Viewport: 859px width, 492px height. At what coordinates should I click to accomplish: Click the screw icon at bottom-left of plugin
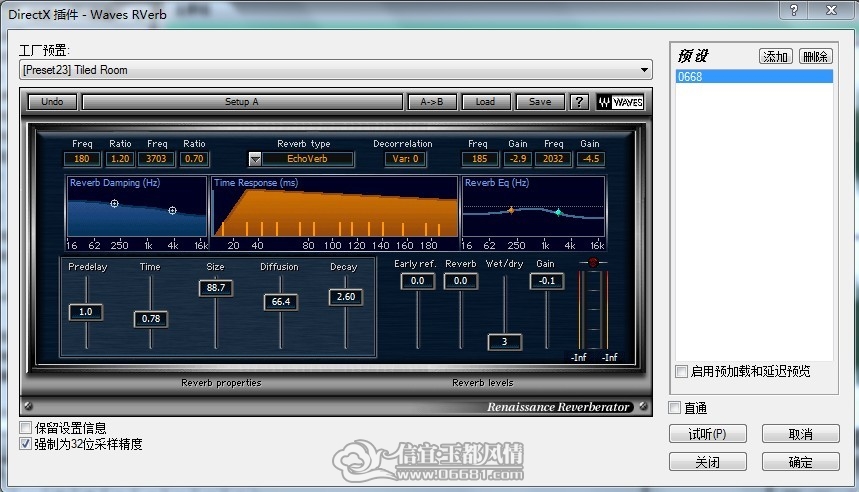point(28,406)
